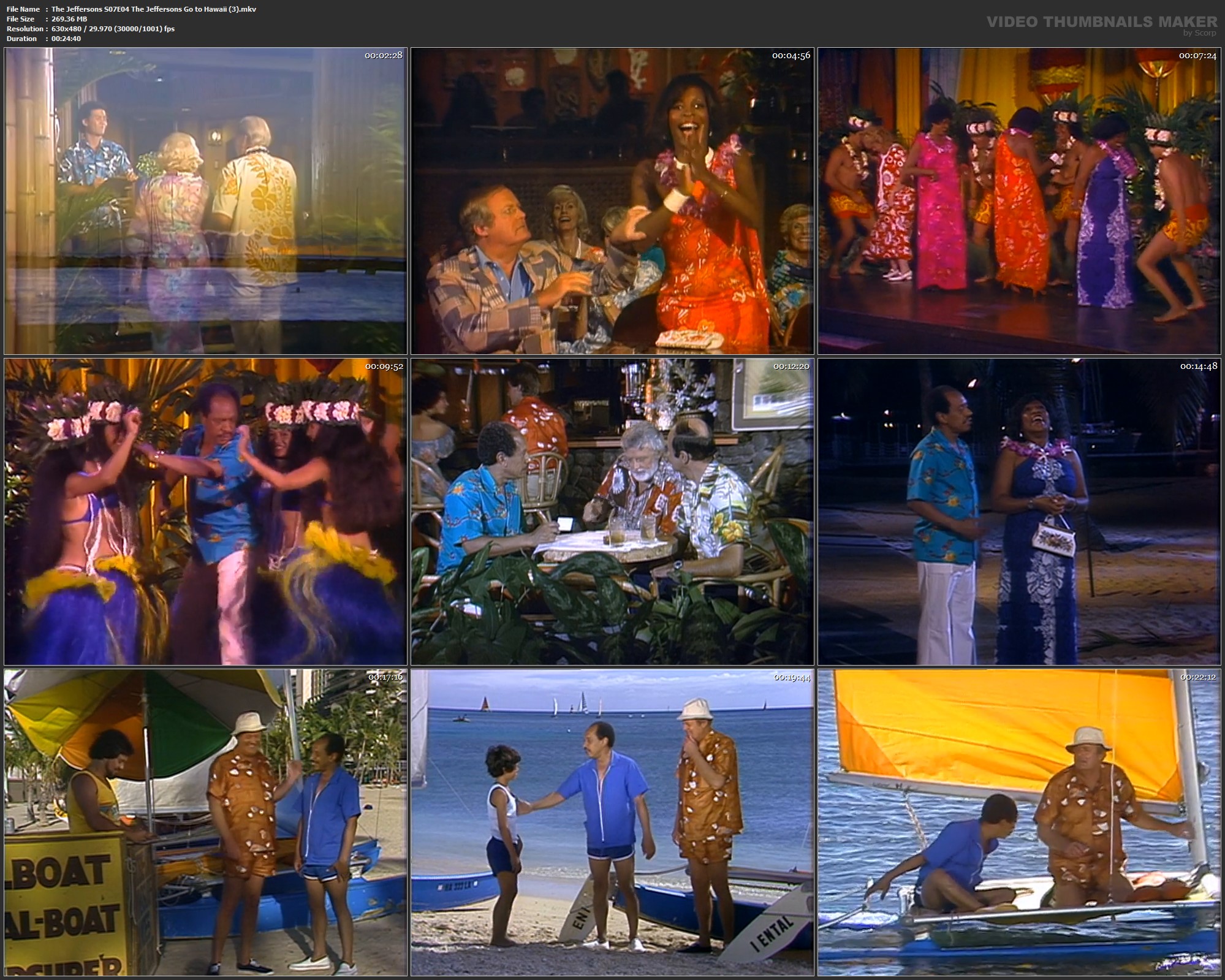Viewport: 1225px width, 980px height.
Task: Click the Duration value 00:24:40
Action: coord(66,39)
